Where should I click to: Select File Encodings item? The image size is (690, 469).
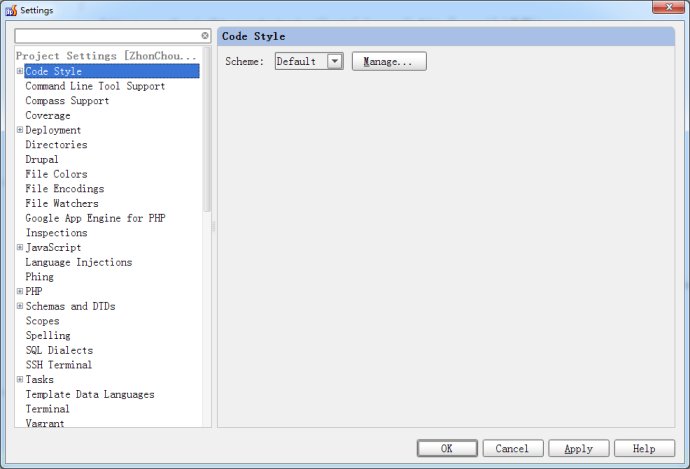pyautogui.click(x=65, y=188)
